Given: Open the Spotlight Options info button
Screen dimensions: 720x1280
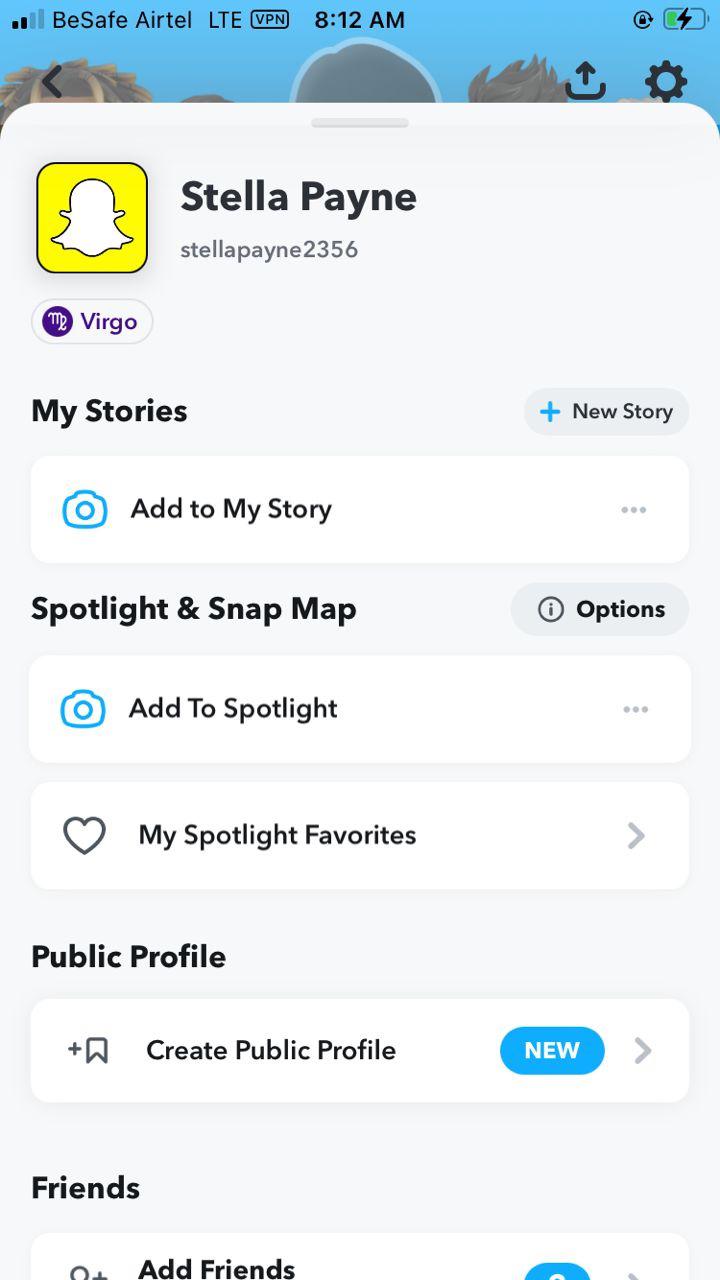Looking at the screenshot, I should 600,609.
